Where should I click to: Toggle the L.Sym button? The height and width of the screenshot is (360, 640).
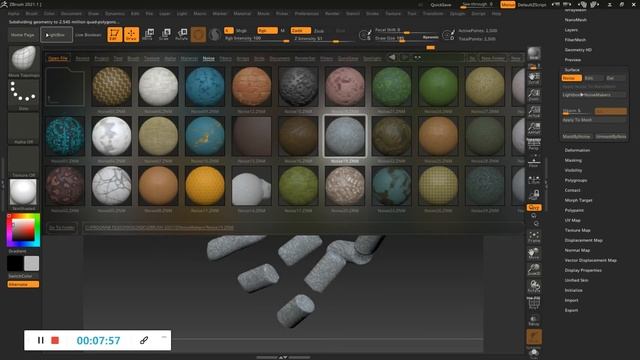coord(533,180)
